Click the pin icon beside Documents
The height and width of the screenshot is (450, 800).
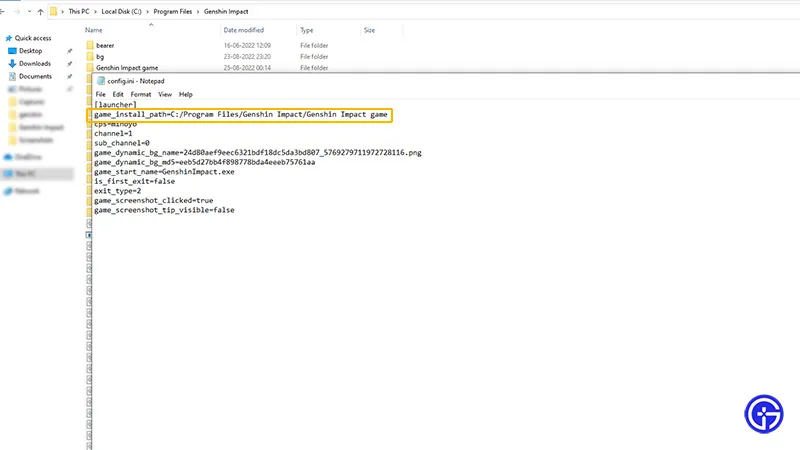69,77
